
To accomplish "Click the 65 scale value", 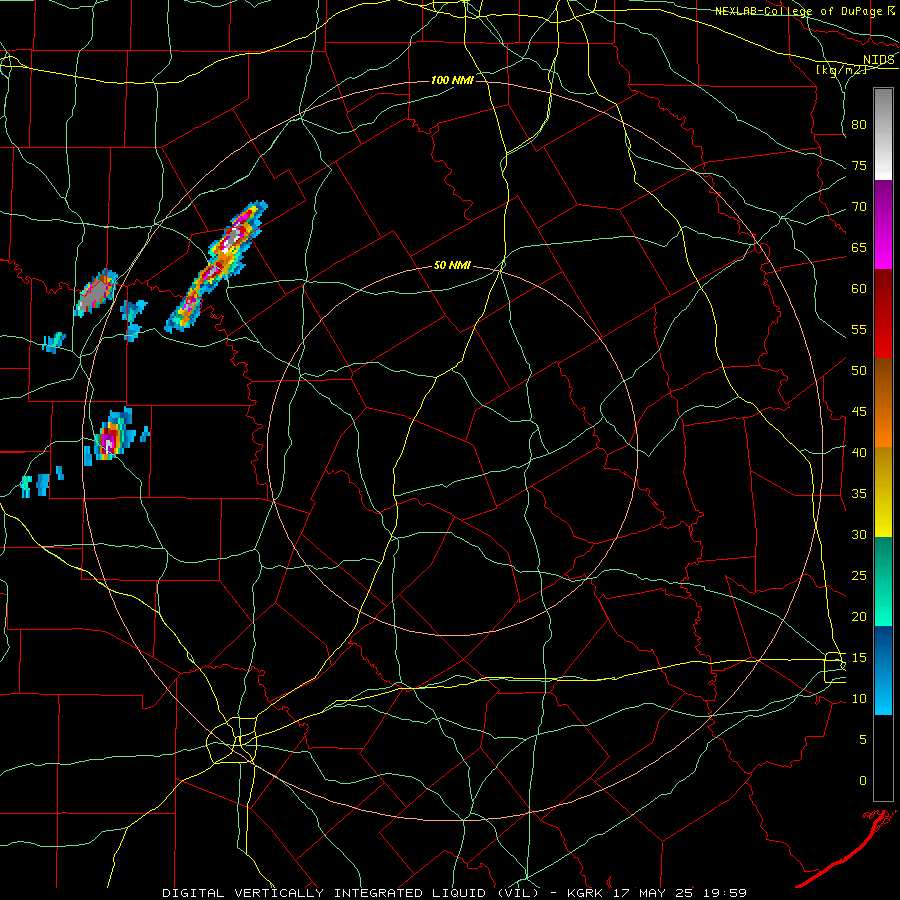I will pyautogui.click(x=859, y=247).
